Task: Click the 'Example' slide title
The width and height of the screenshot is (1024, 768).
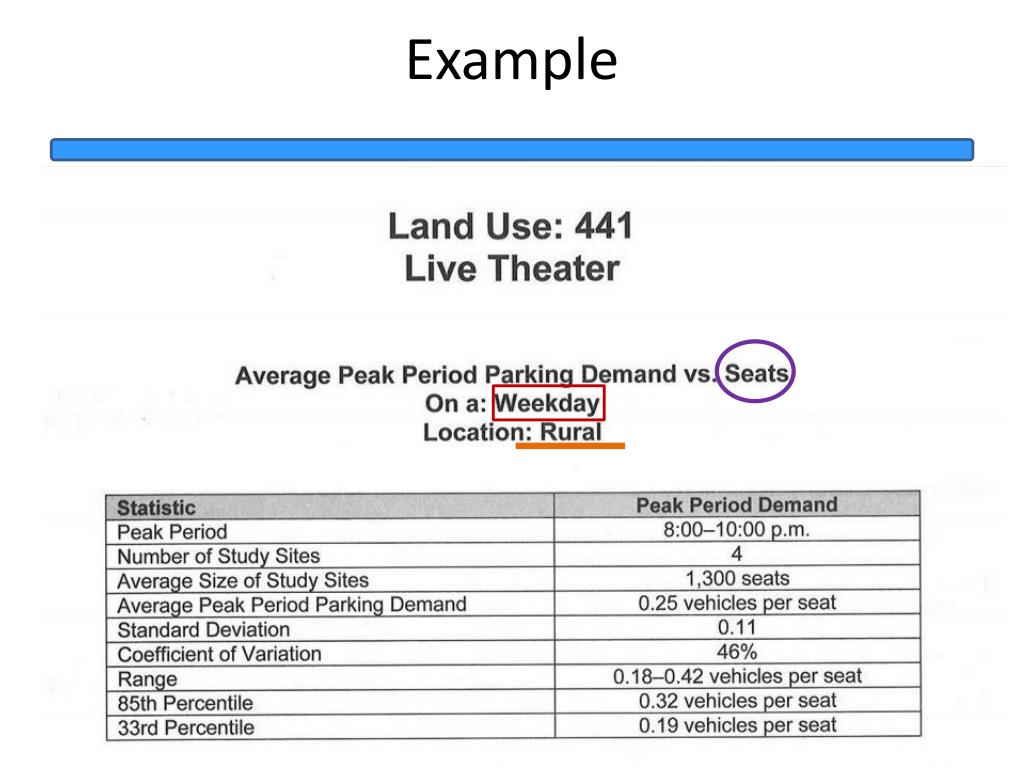Action: pos(512,60)
